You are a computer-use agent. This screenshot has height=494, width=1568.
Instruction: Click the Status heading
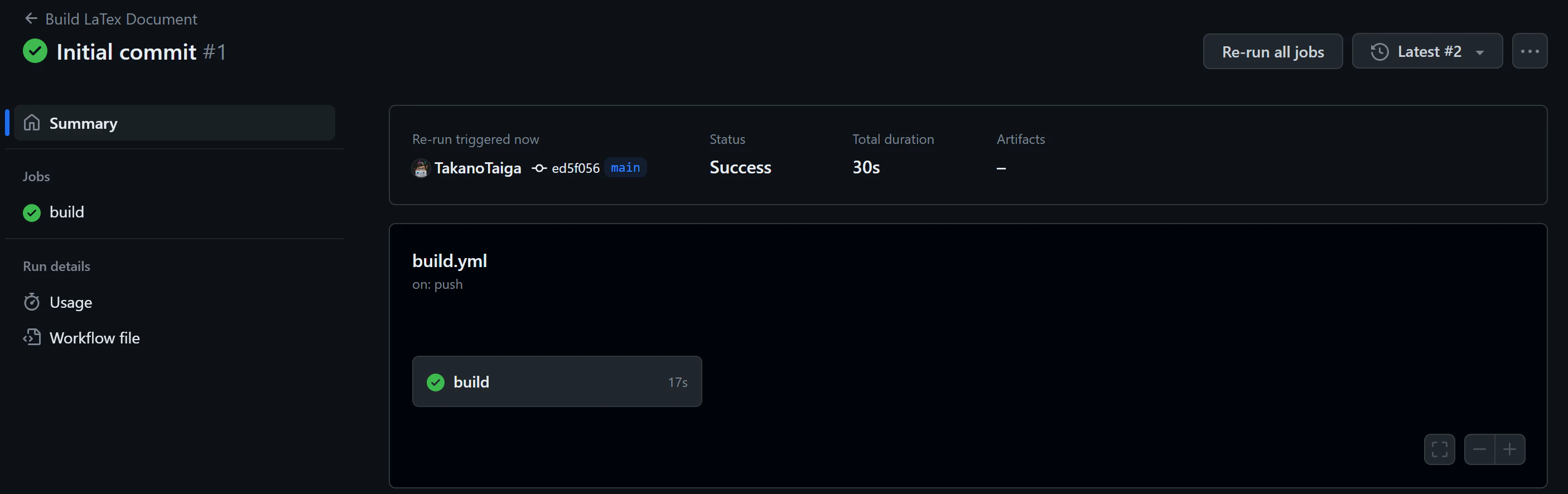(727, 139)
